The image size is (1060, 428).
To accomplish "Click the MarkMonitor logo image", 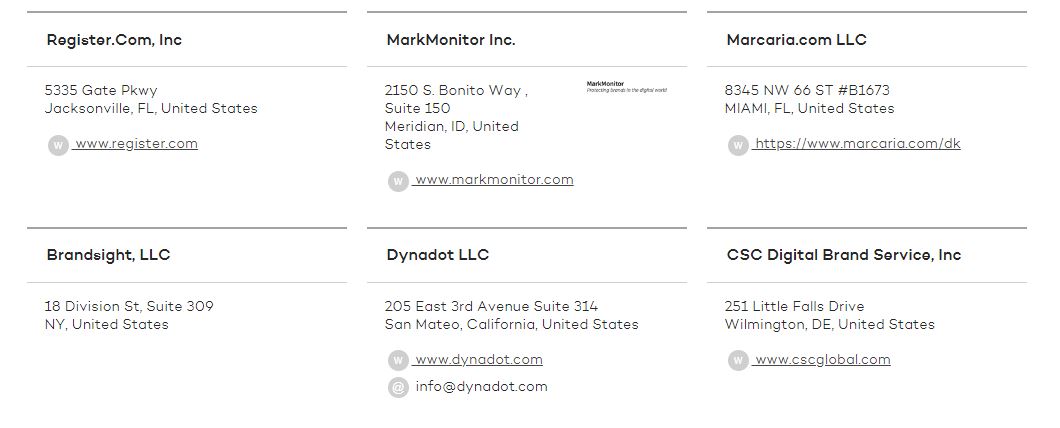I will click(x=626, y=87).
